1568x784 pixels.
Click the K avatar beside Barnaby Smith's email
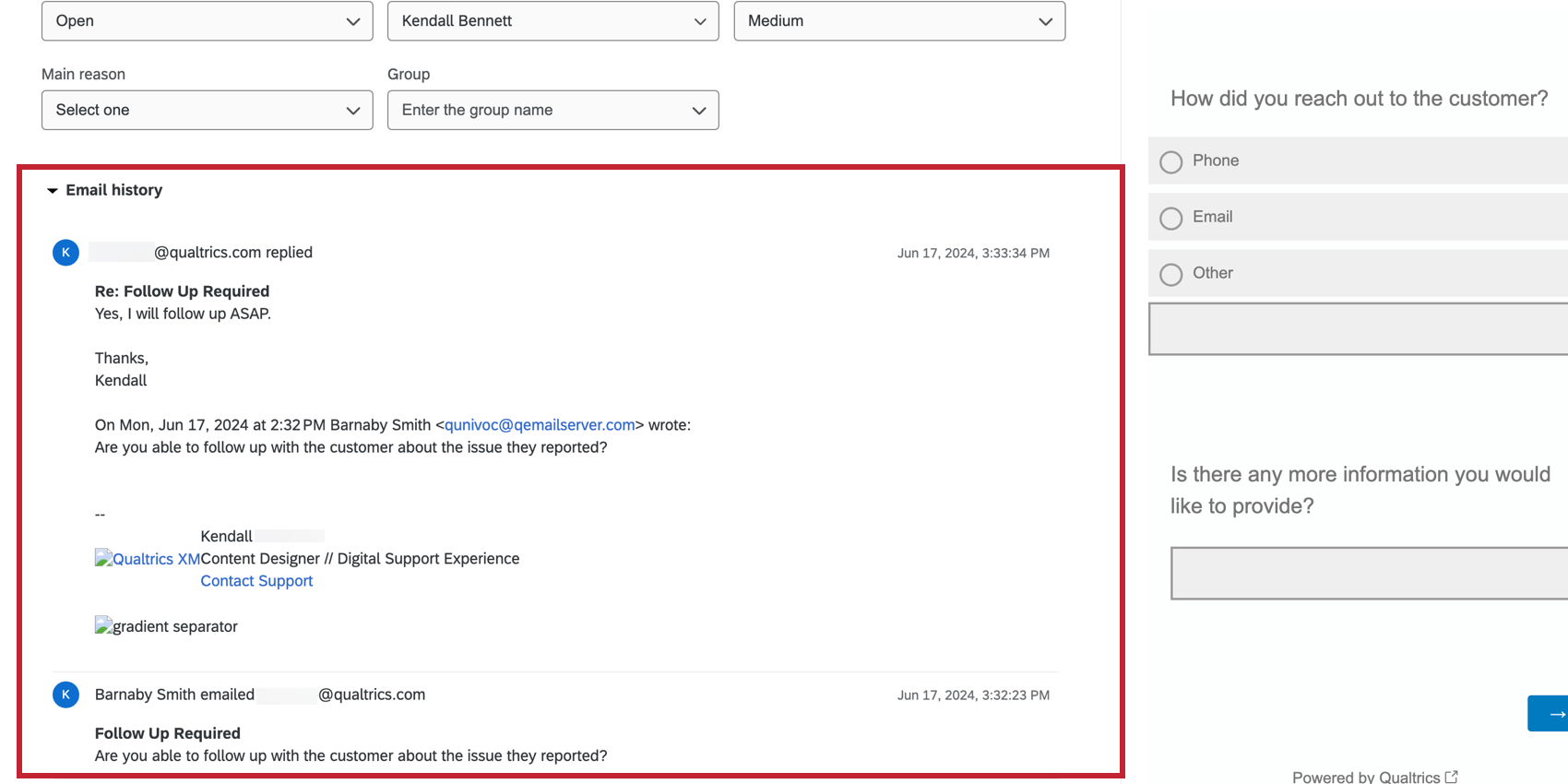(x=65, y=695)
